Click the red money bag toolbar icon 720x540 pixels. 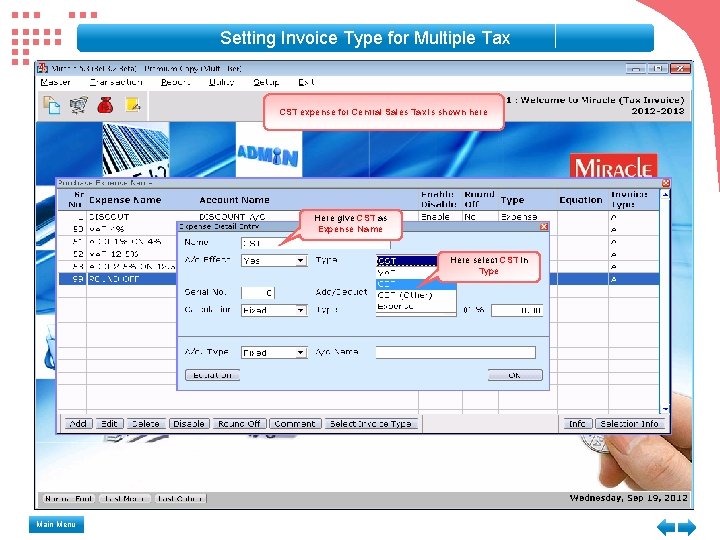[x=105, y=105]
